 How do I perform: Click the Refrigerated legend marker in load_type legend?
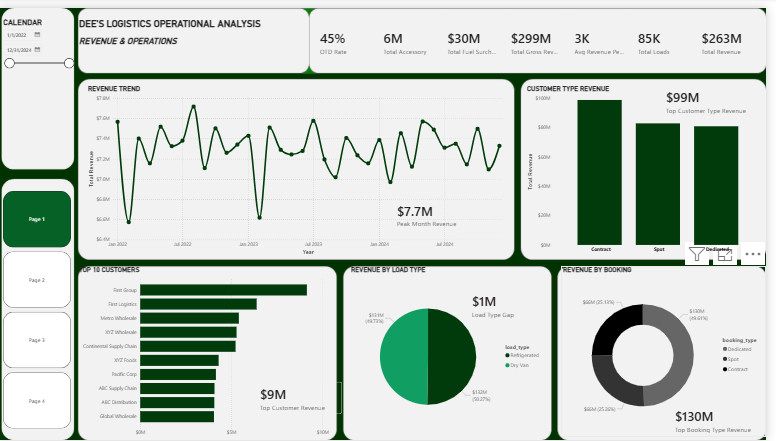(x=507, y=355)
